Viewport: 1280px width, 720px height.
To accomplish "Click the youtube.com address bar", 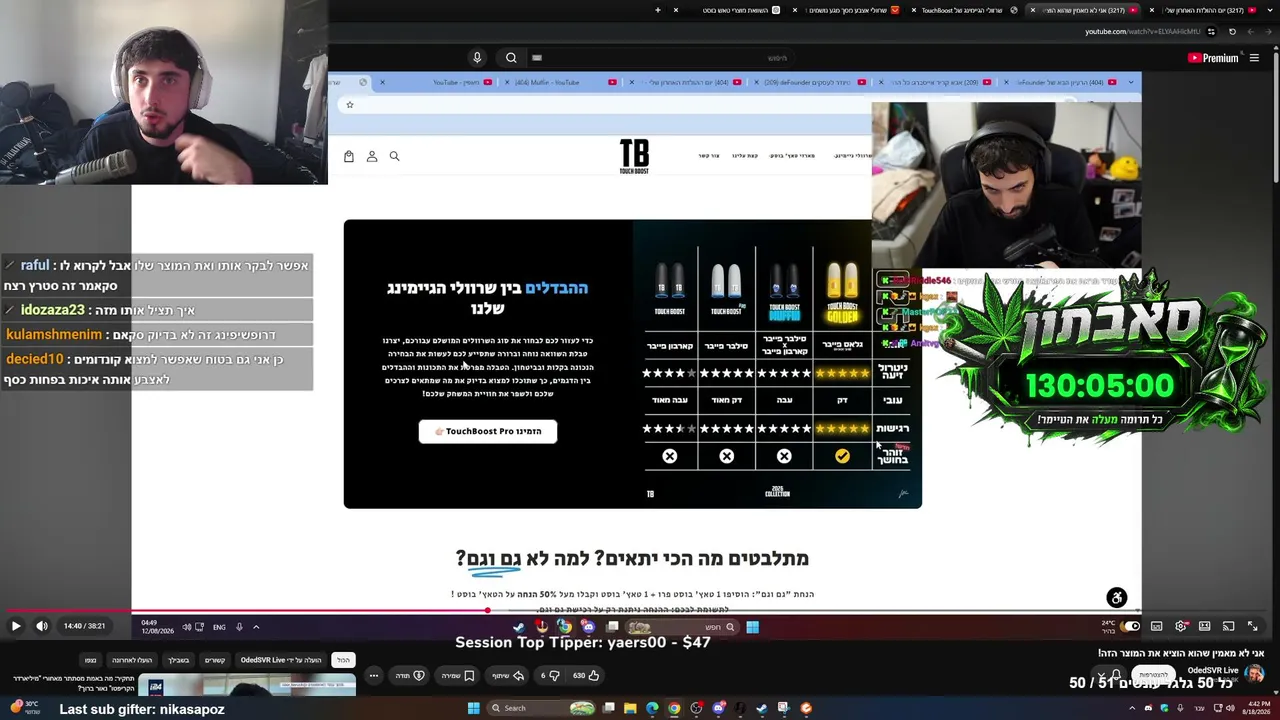I will coord(1143,32).
